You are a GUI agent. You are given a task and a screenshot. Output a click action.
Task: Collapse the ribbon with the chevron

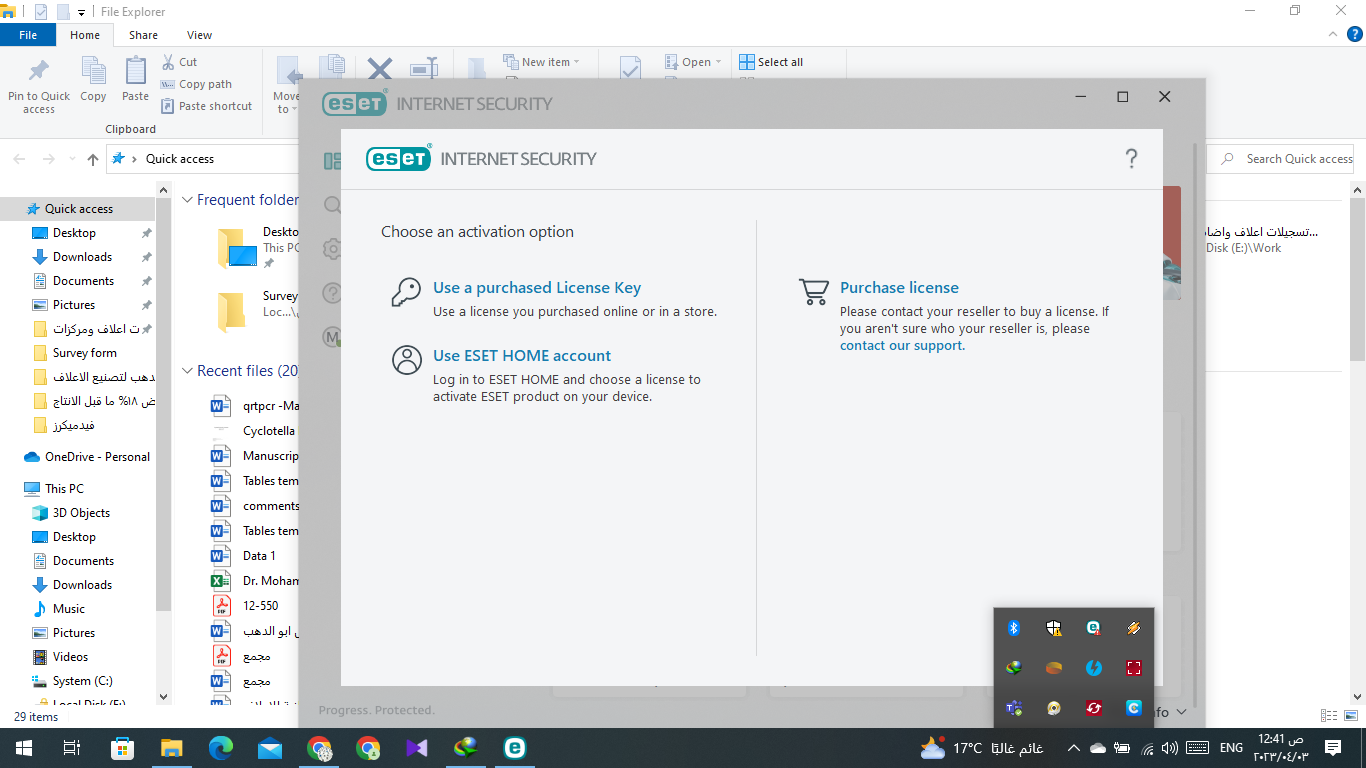coord(1331,35)
